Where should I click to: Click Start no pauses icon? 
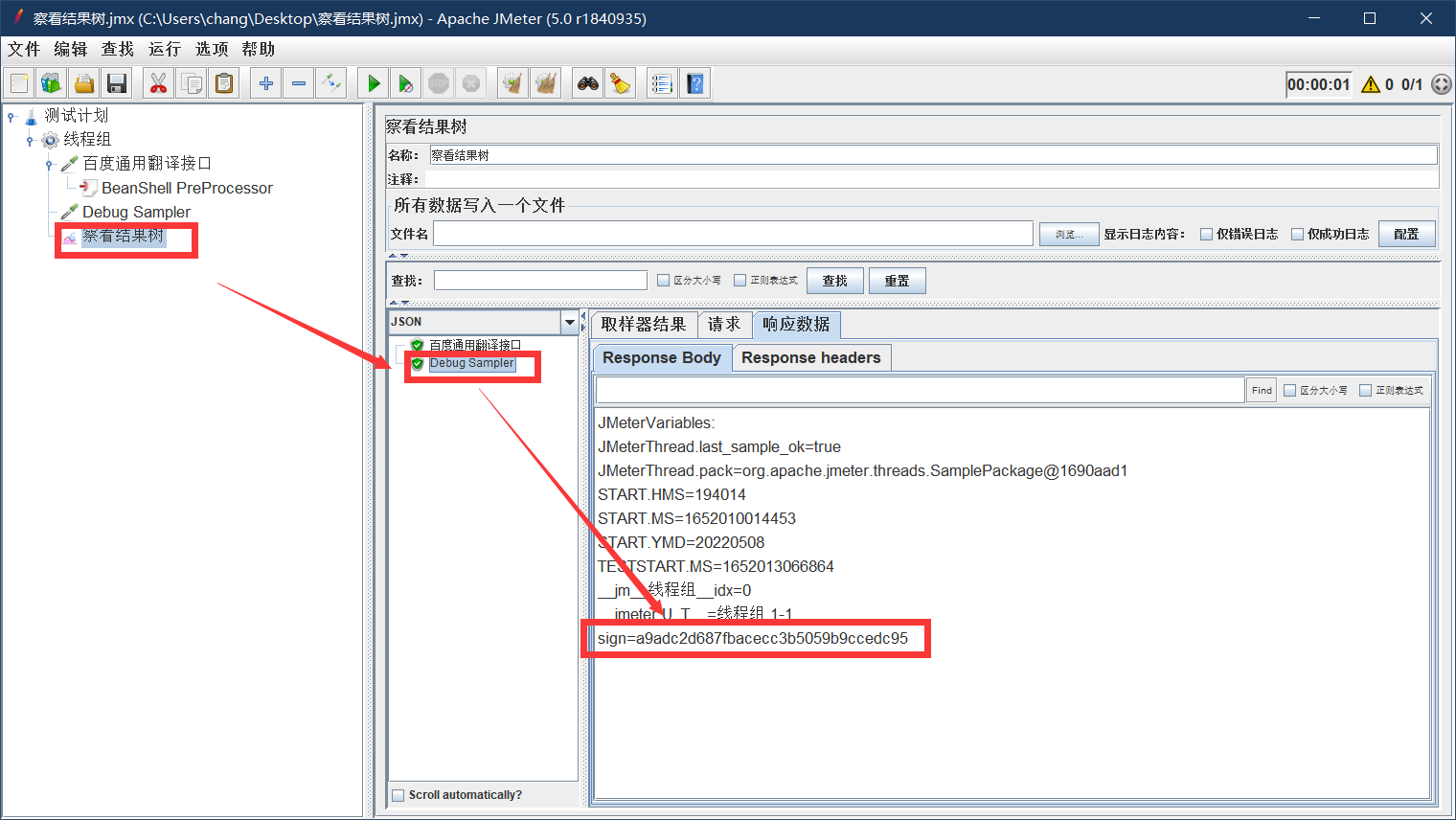[406, 84]
